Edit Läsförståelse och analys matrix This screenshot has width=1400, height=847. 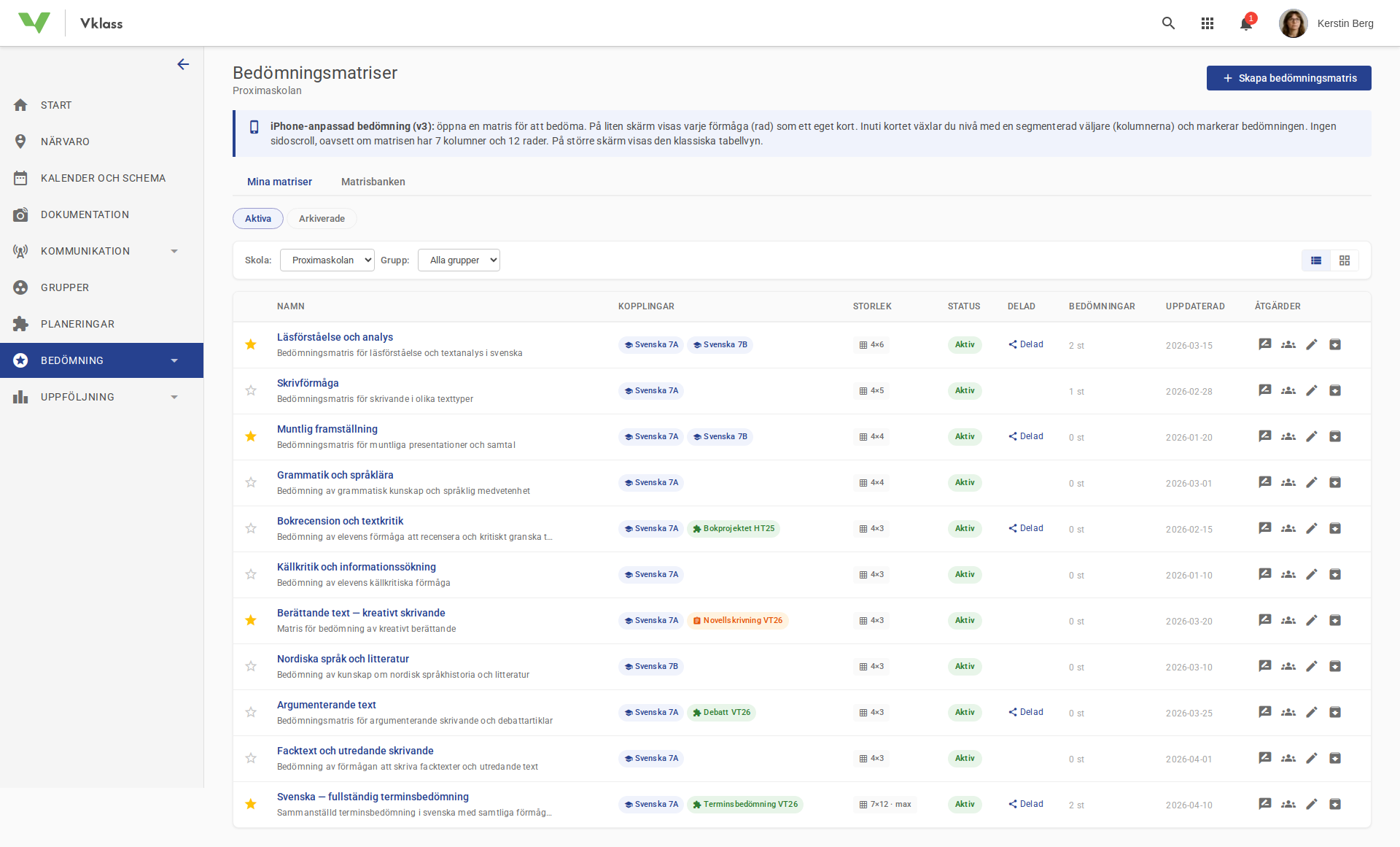[1312, 344]
